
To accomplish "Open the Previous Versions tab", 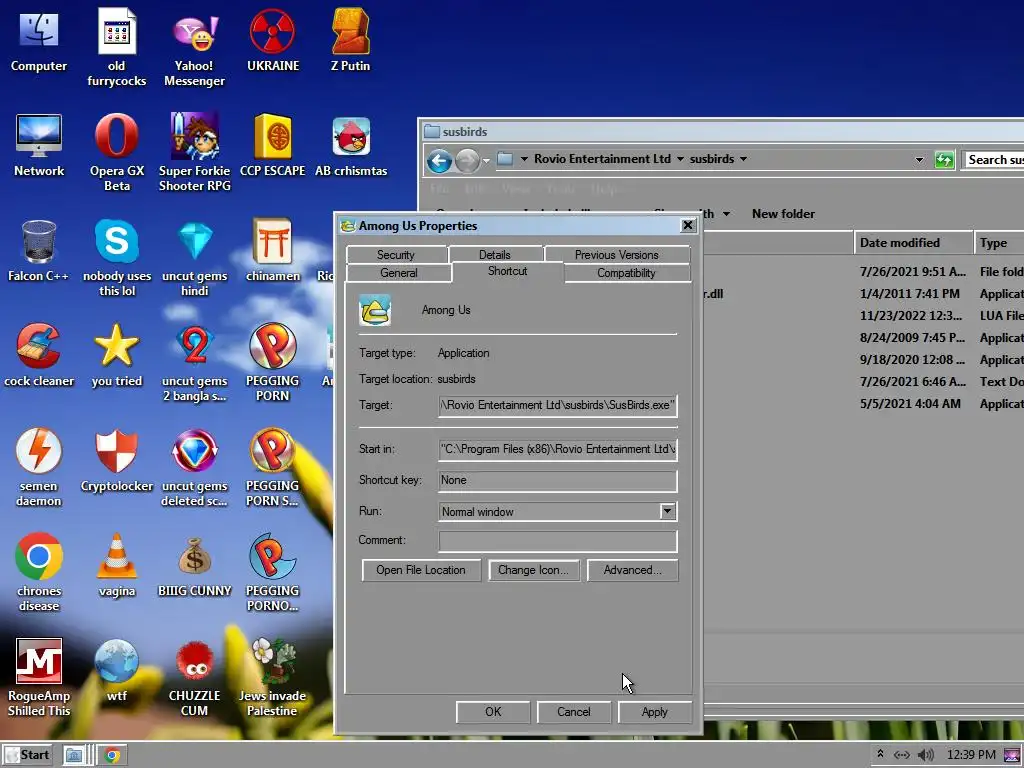I will pos(616,255).
